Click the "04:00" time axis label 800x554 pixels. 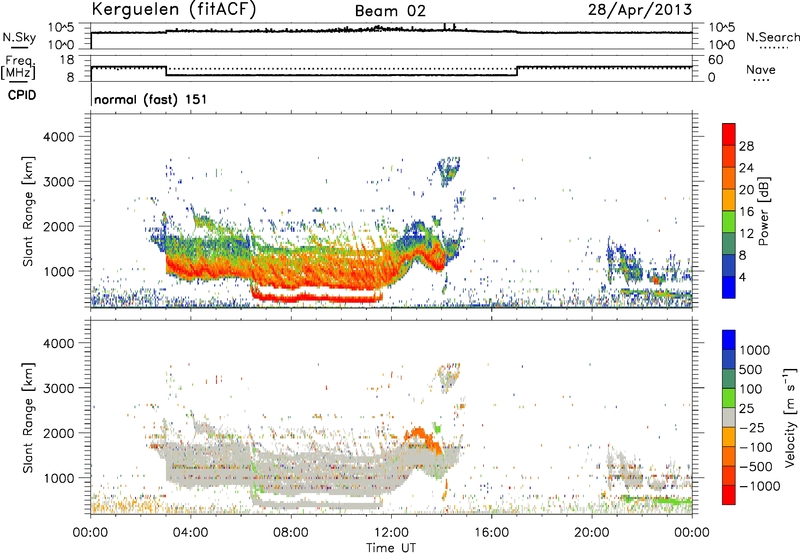(x=191, y=532)
